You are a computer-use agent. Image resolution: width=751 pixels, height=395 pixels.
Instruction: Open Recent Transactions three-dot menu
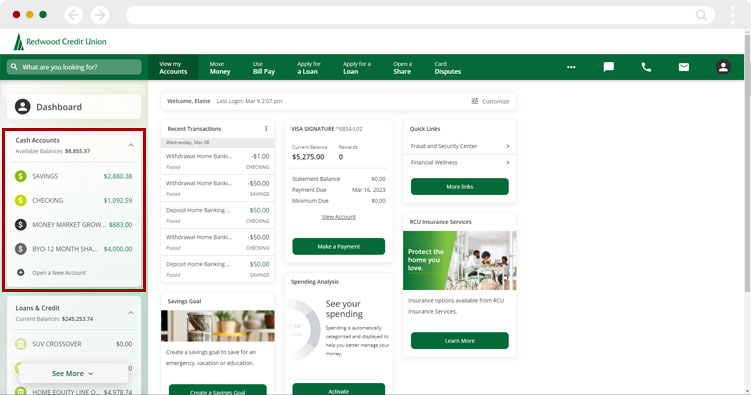tap(266, 128)
